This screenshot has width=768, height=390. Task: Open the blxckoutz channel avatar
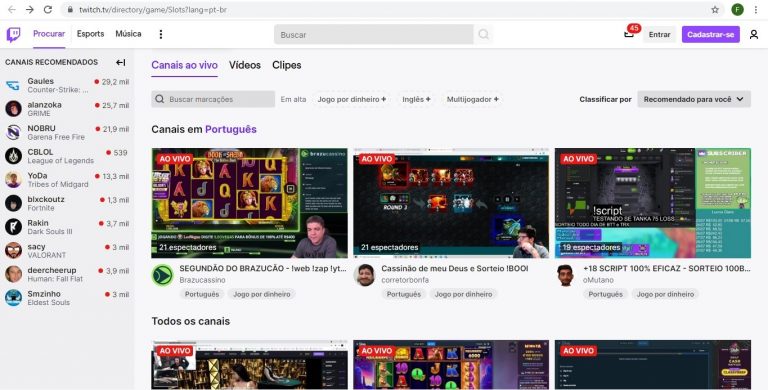[13, 203]
